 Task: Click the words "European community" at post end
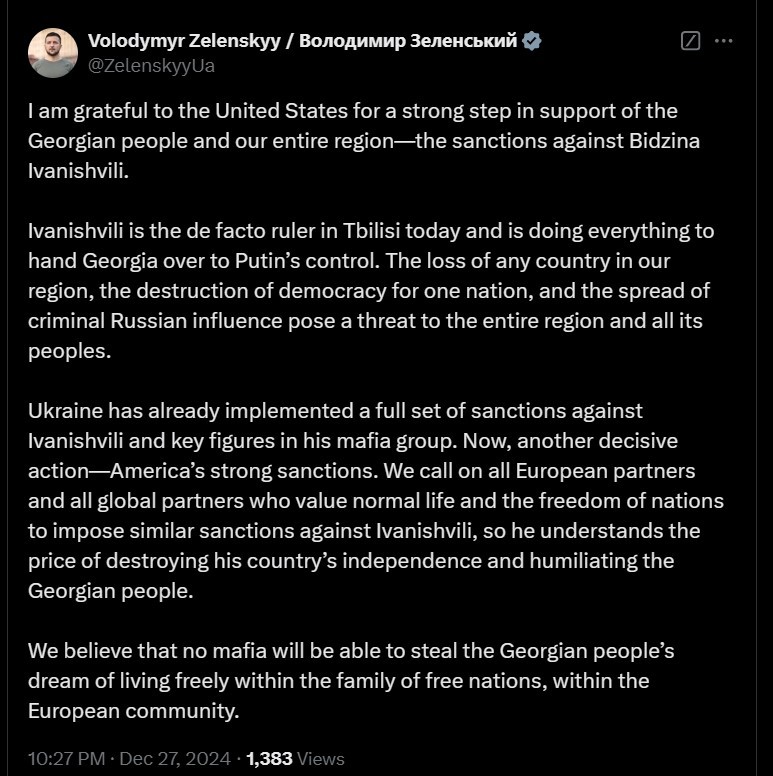133,712
